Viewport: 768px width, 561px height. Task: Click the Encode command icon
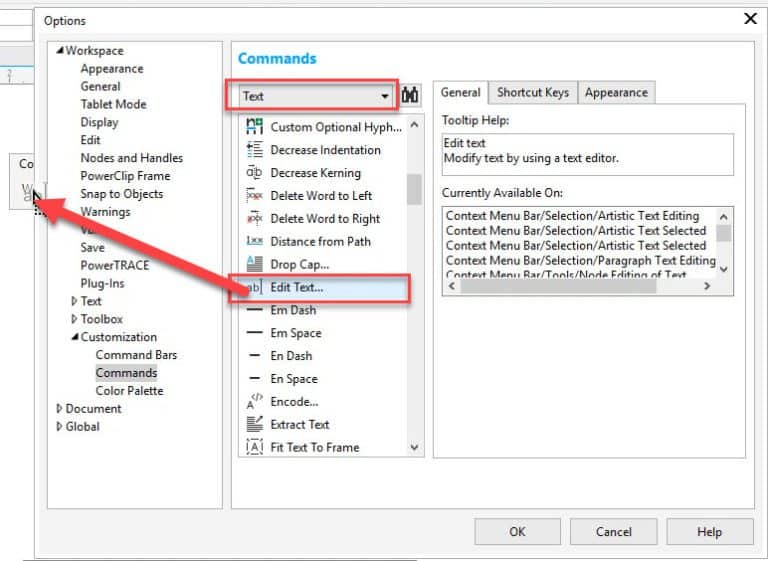pyautogui.click(x=254, y=401)
